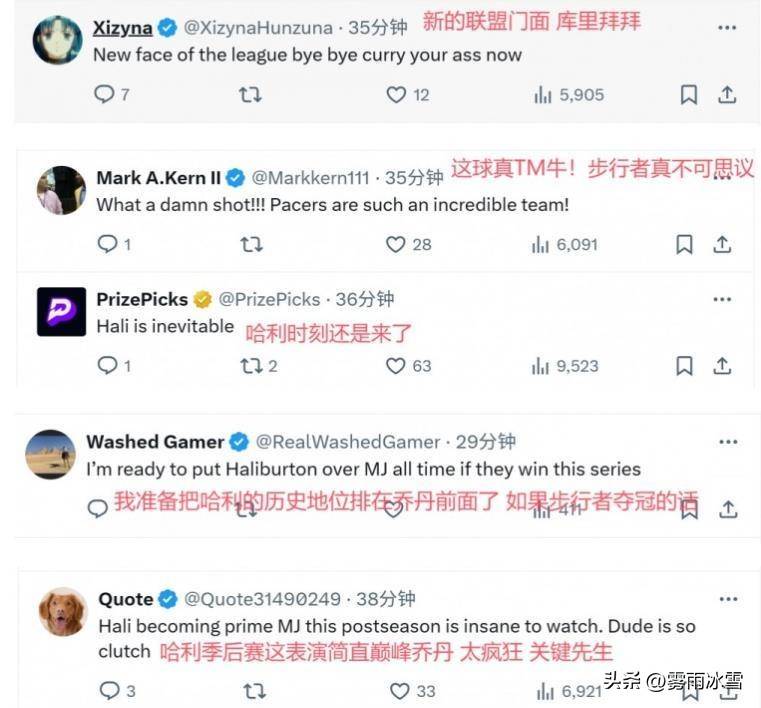The height and width of the screenshot is (708, 761).
Task: Share the Washed Gamer tweet
Action: point(728,509)
